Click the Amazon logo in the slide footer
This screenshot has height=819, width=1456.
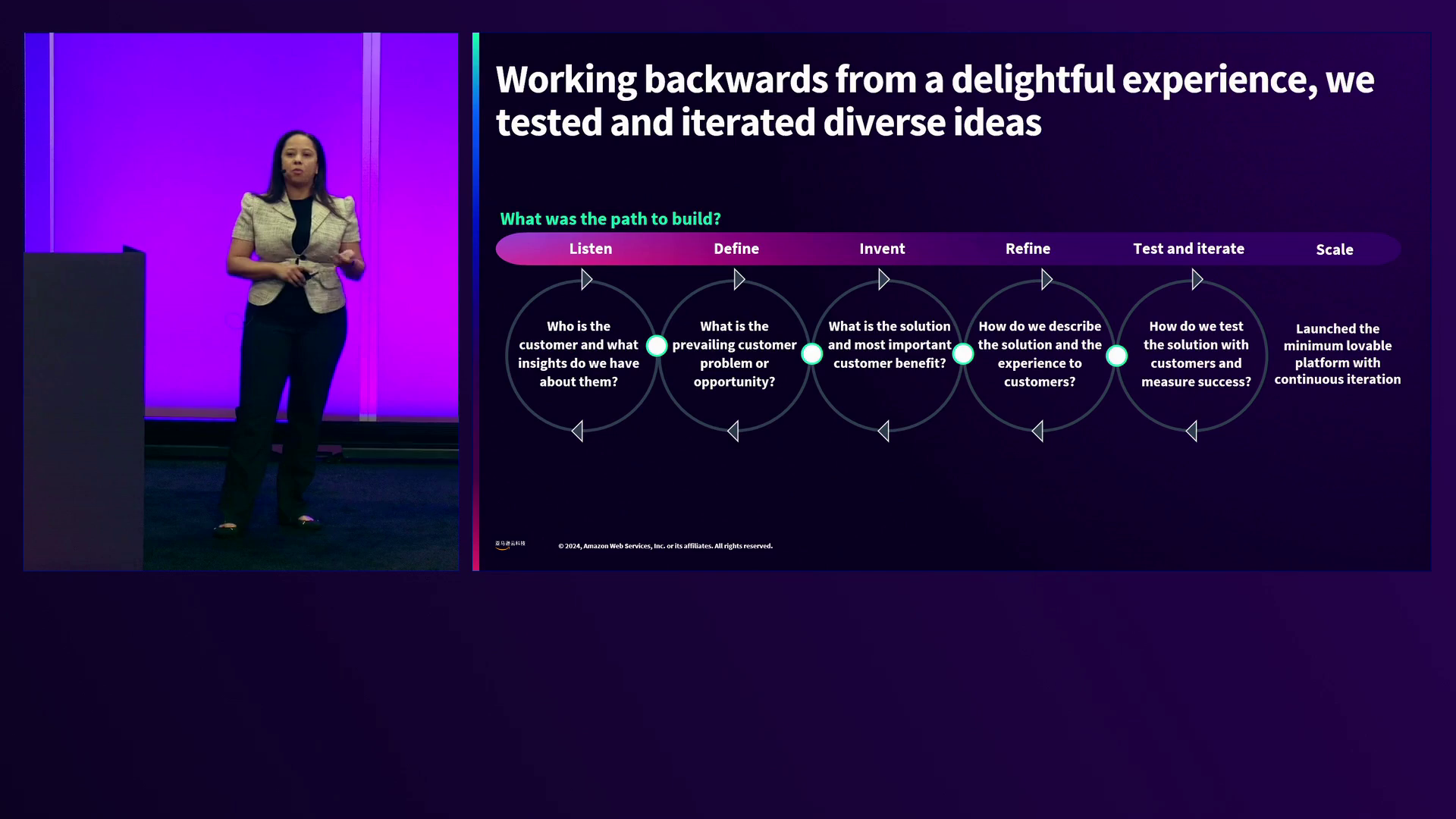(510, 544)
